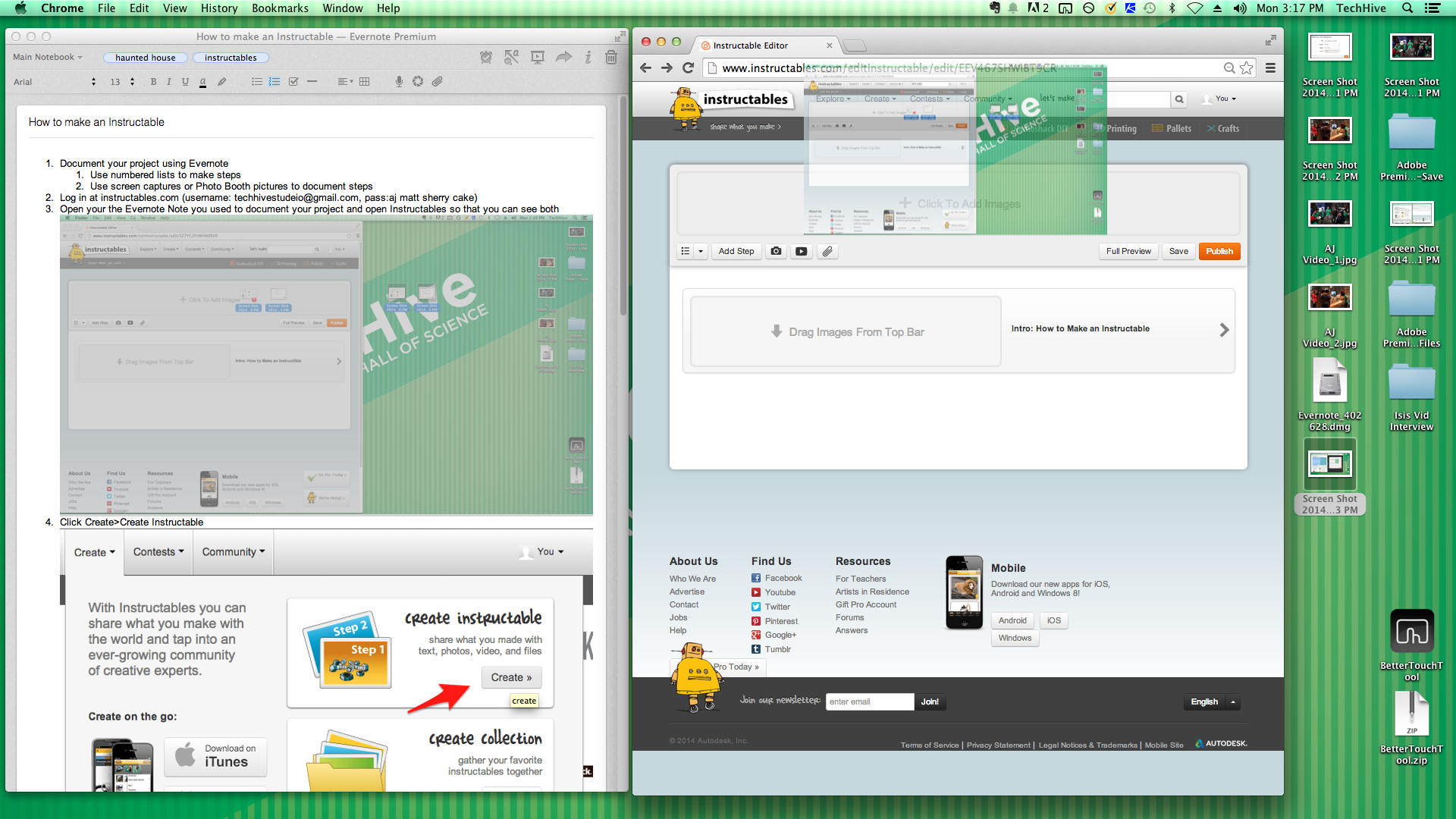
Task: Toggle Bold formatting in Evernote
Action: (x=153, y=81)
